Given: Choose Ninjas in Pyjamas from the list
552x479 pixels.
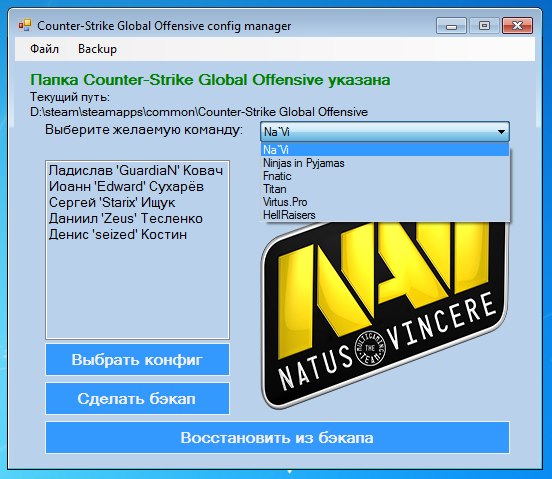Looking at the screenshot, I should [385, 163].
